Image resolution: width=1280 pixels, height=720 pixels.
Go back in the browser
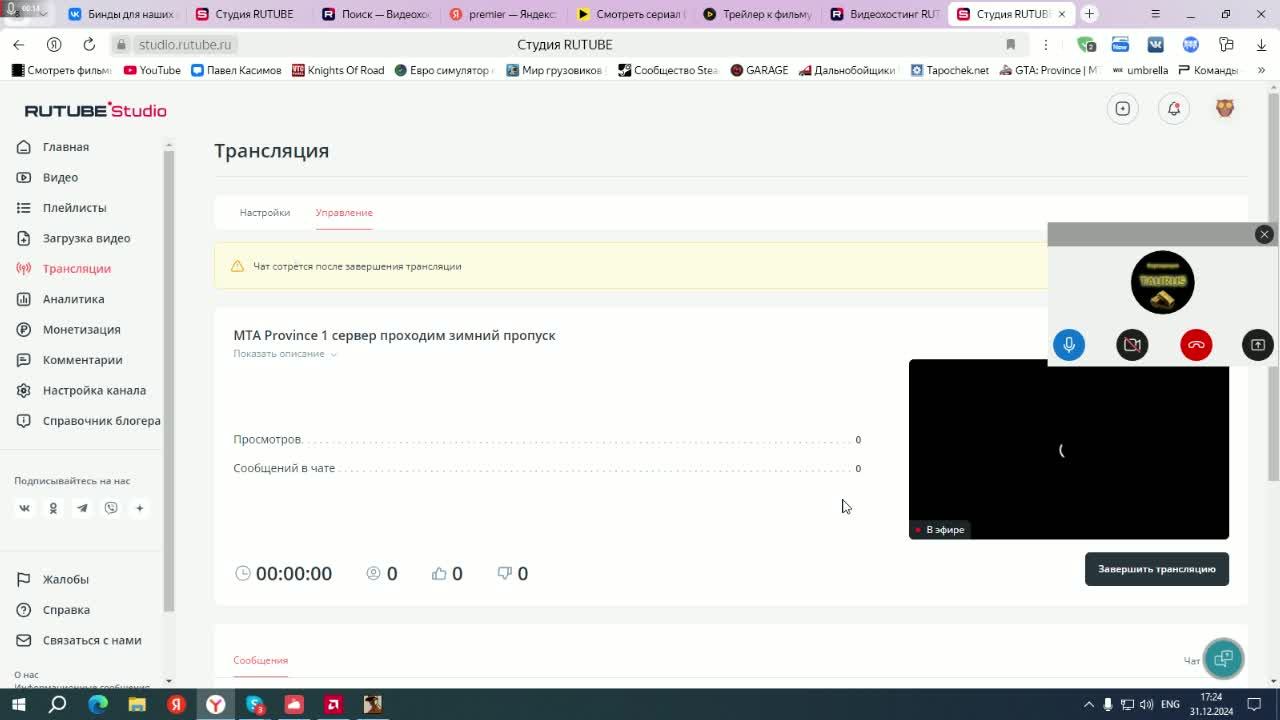(x=19, y=44)
